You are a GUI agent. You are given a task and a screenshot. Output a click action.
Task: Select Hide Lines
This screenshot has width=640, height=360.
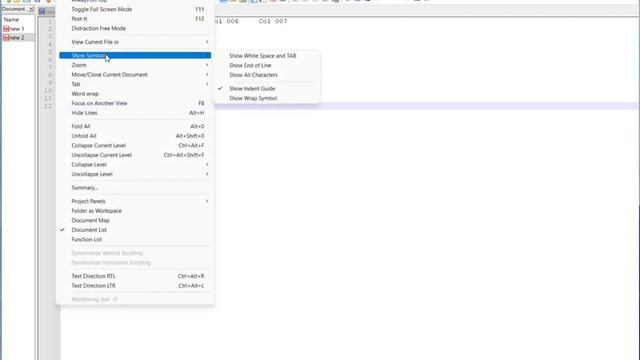tap(135, 113)
